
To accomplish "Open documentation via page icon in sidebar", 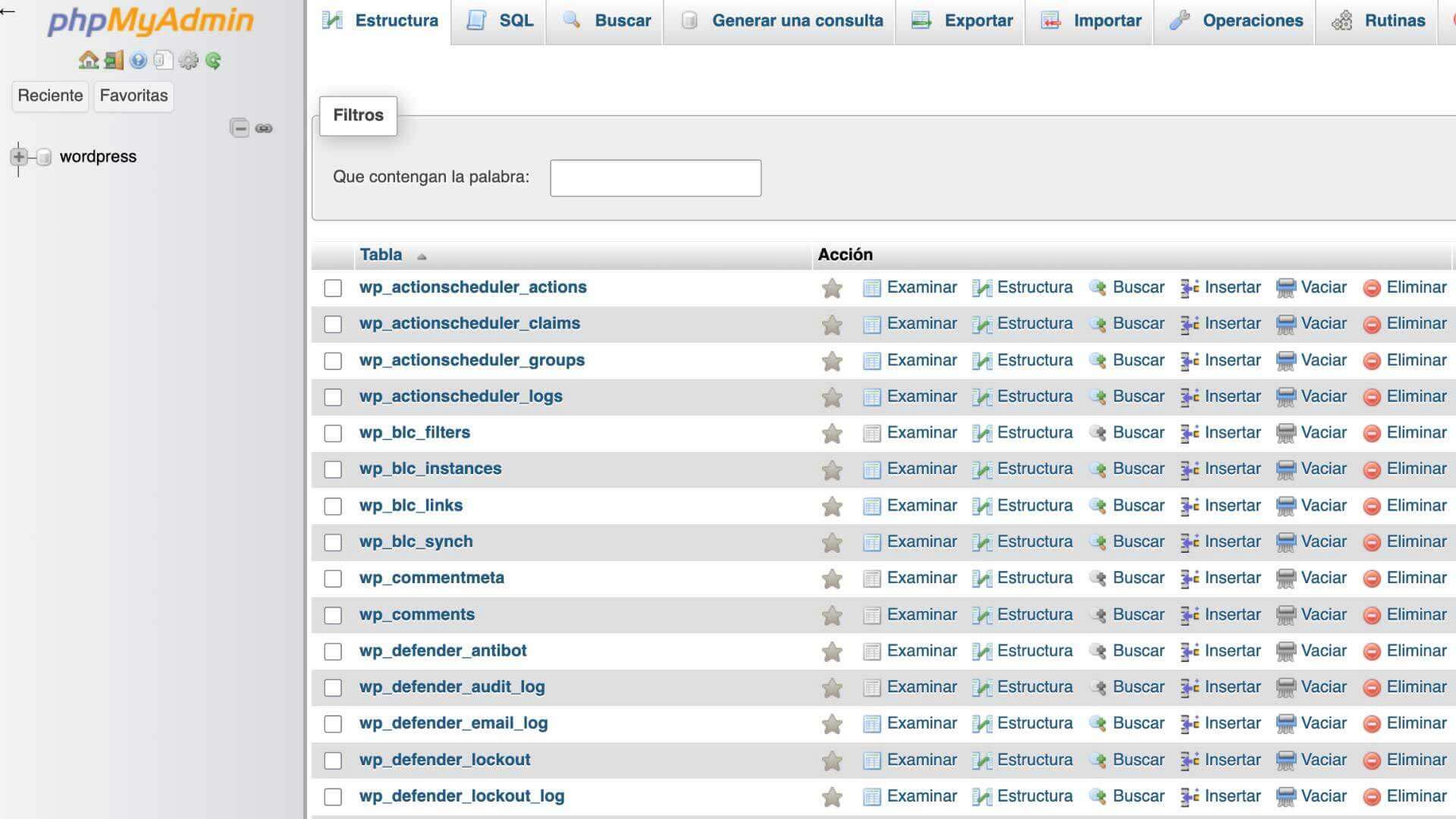I will tap(163, 60).
